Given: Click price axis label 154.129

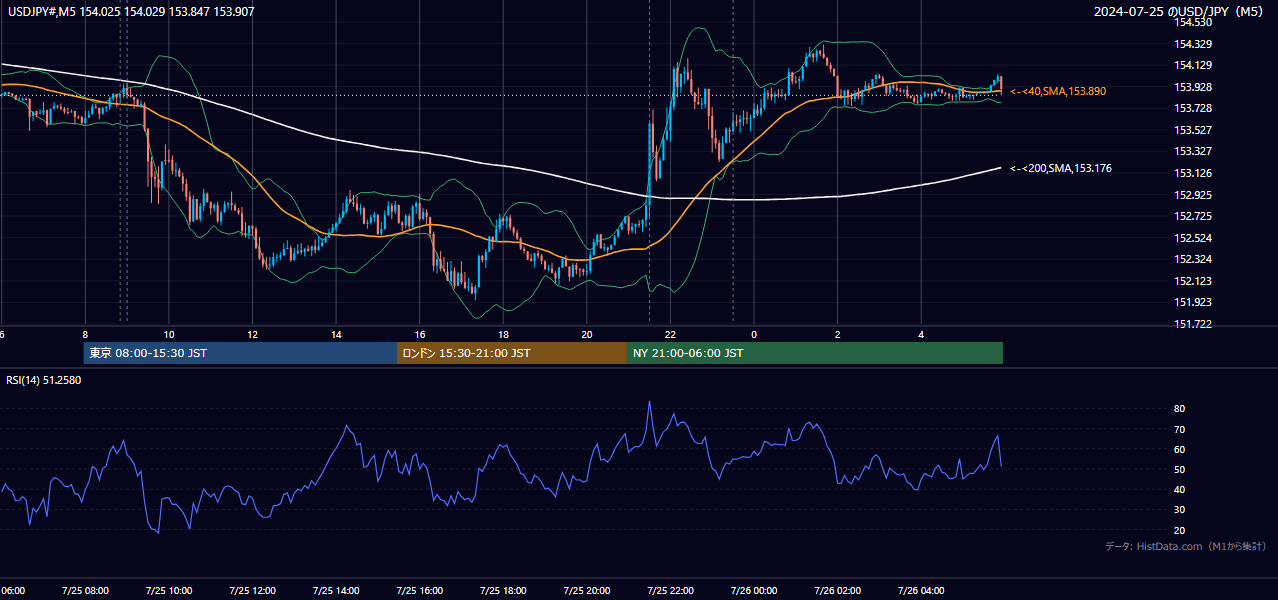Looking at the screenshot, I should [x=1193, y=65].
